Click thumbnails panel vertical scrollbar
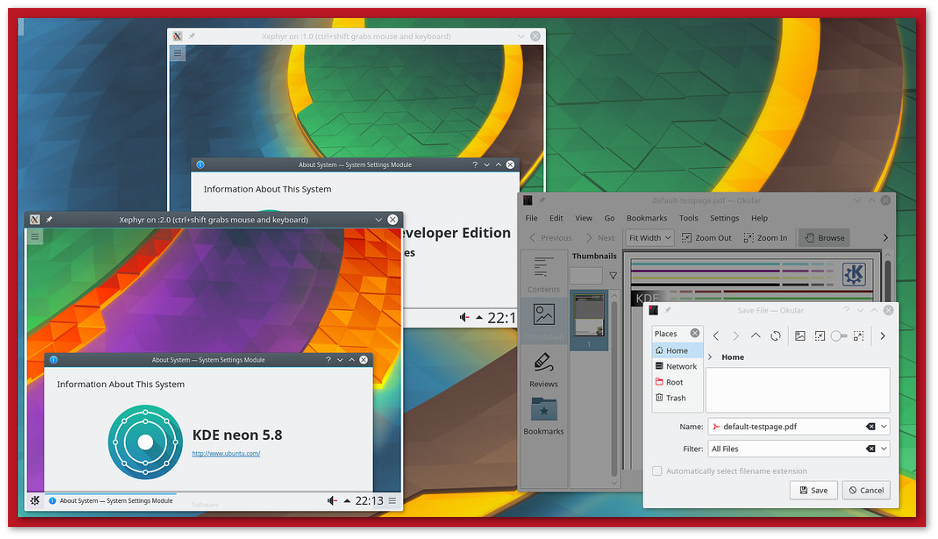938x539 pixels. pyautogui.click(x=614, y=389)
